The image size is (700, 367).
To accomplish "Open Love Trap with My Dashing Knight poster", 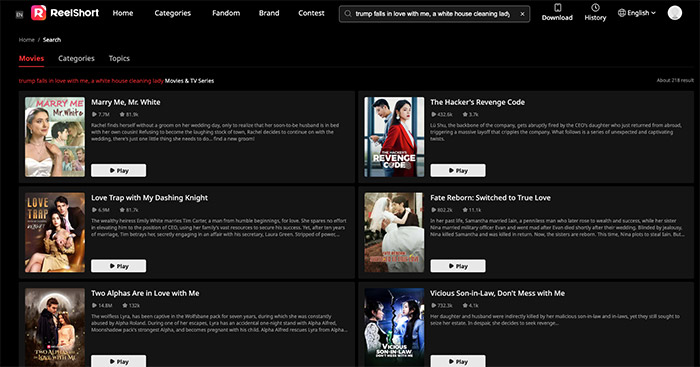I will pyautogui.click(x=55, y=233).
